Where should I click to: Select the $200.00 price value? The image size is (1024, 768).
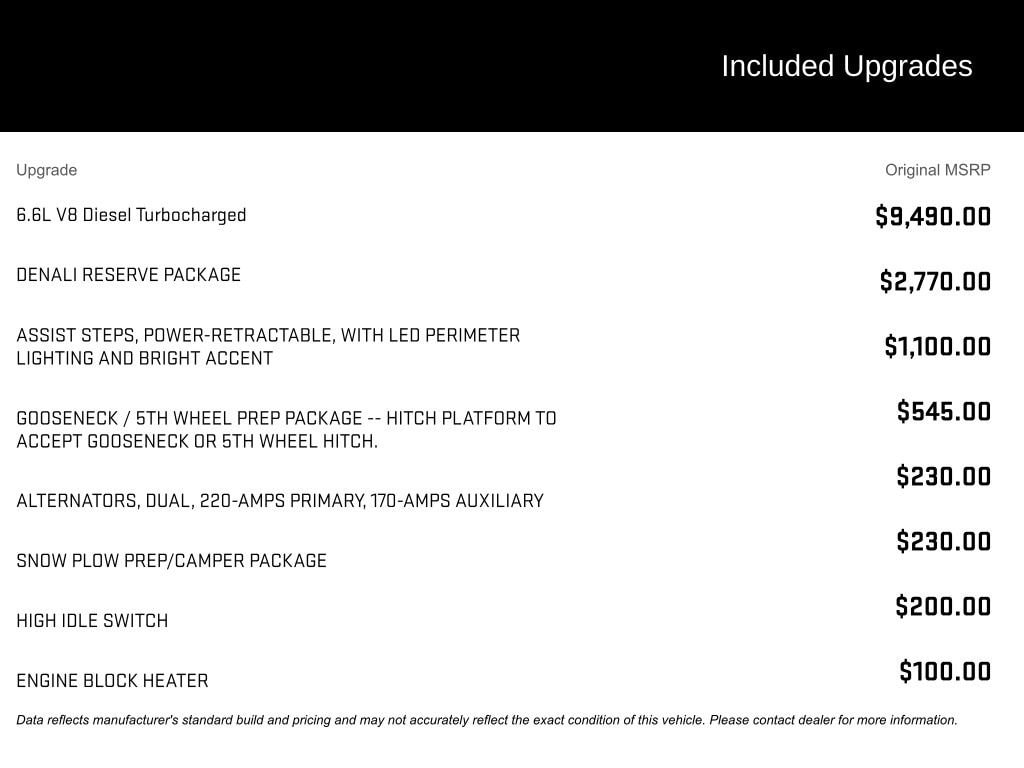(943, 607)
